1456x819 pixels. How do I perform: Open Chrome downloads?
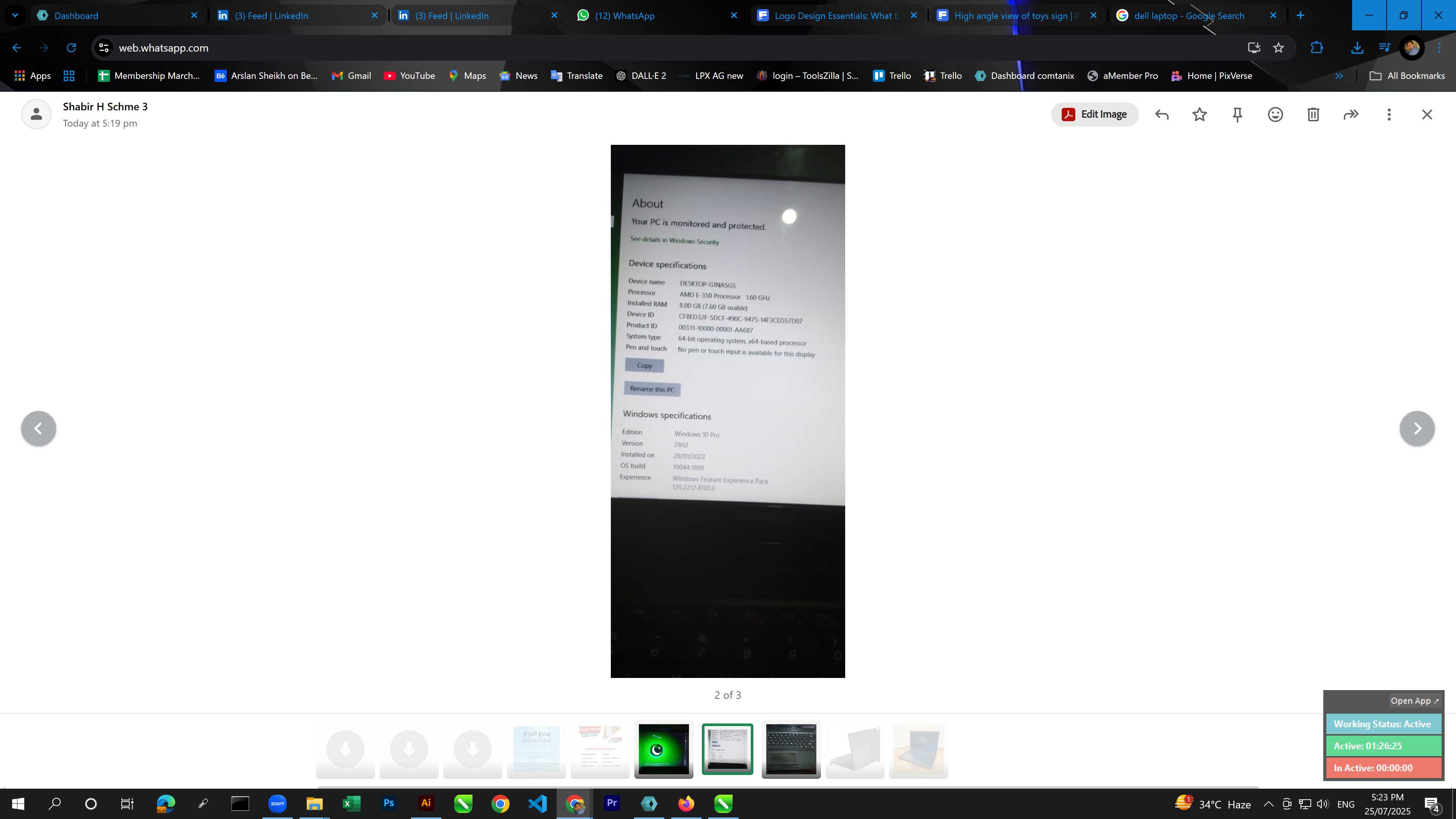coord(1357,48)
